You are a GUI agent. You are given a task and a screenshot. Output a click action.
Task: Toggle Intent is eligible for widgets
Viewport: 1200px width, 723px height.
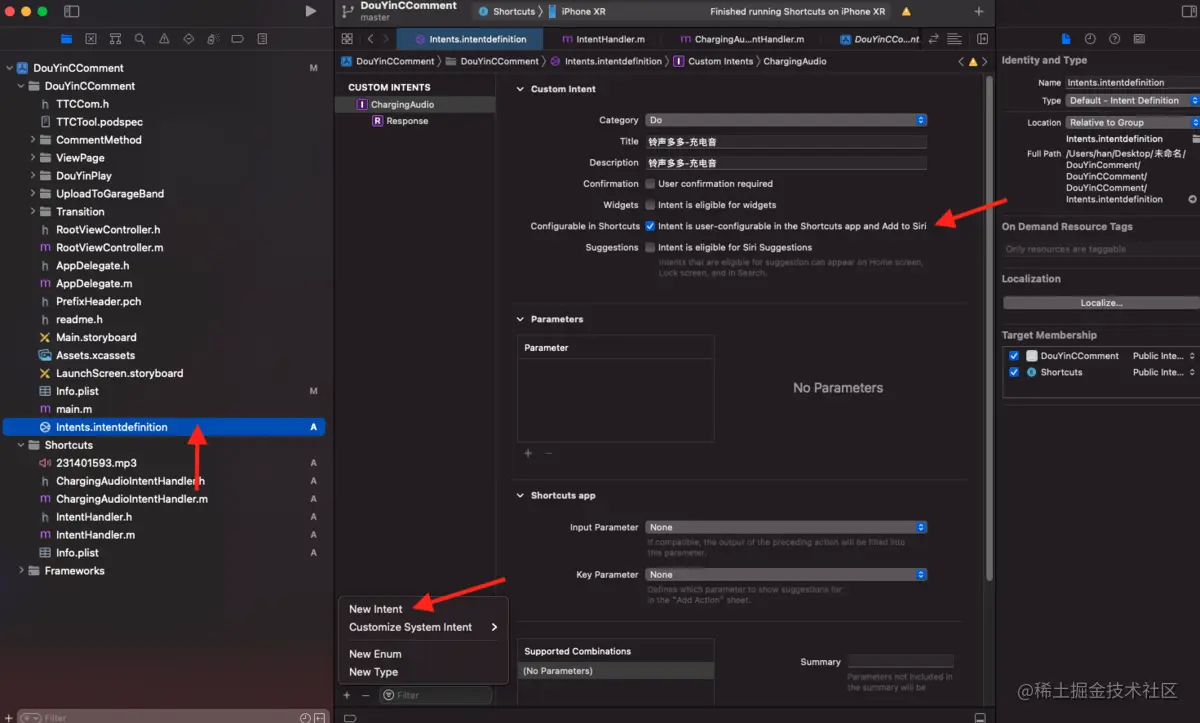[650, 205]
